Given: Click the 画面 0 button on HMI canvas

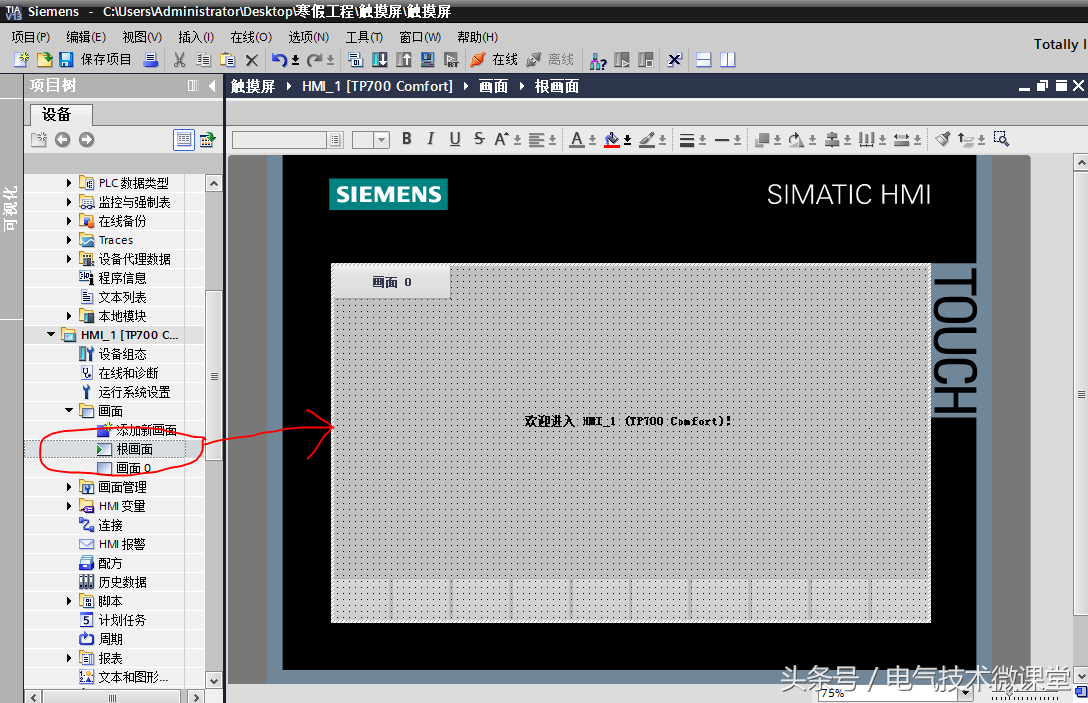Looking at the screenshot, I should [391, 282].
